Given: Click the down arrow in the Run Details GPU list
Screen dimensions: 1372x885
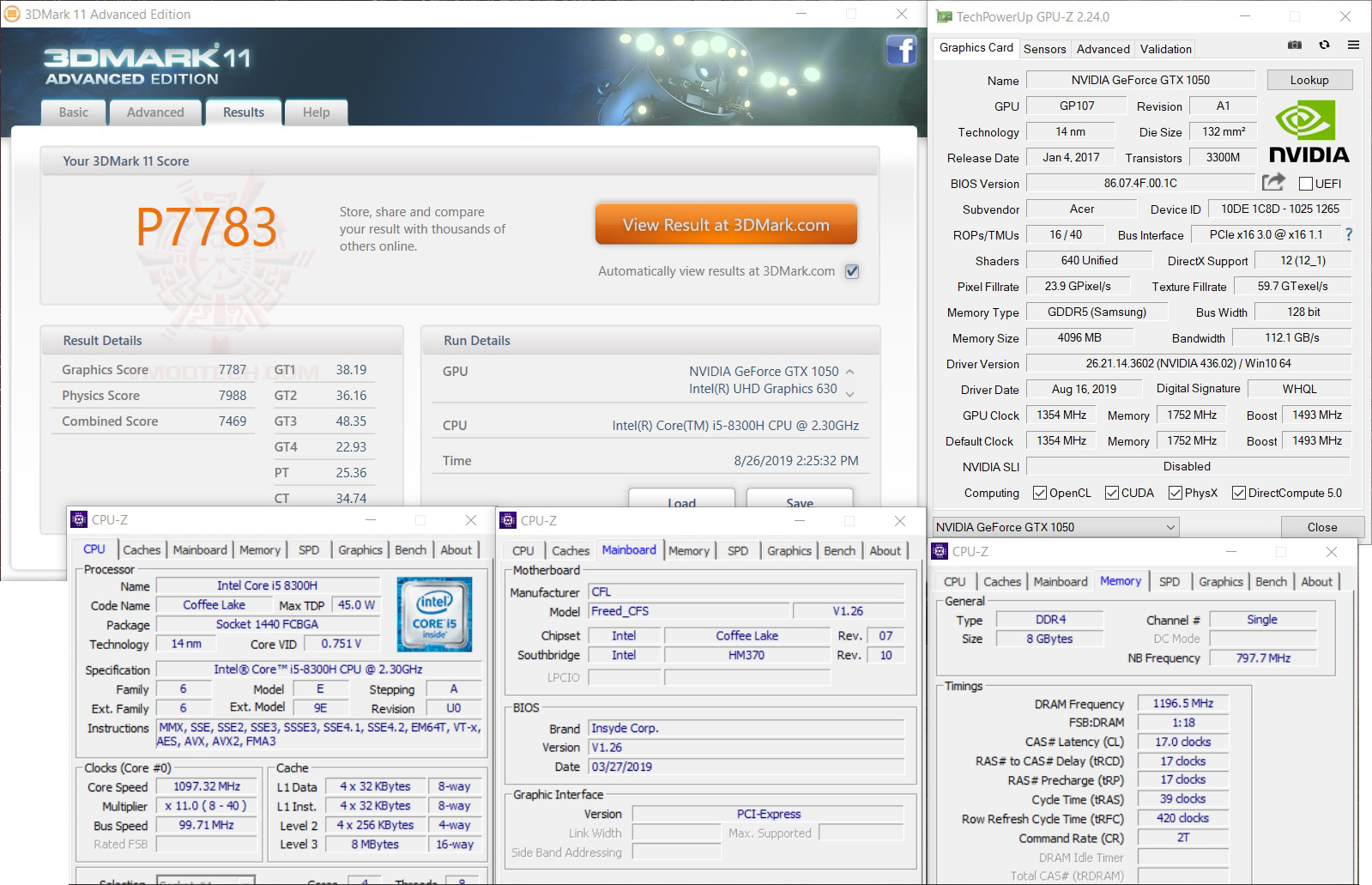Looking at the screenshot, I should coord(850,394).
